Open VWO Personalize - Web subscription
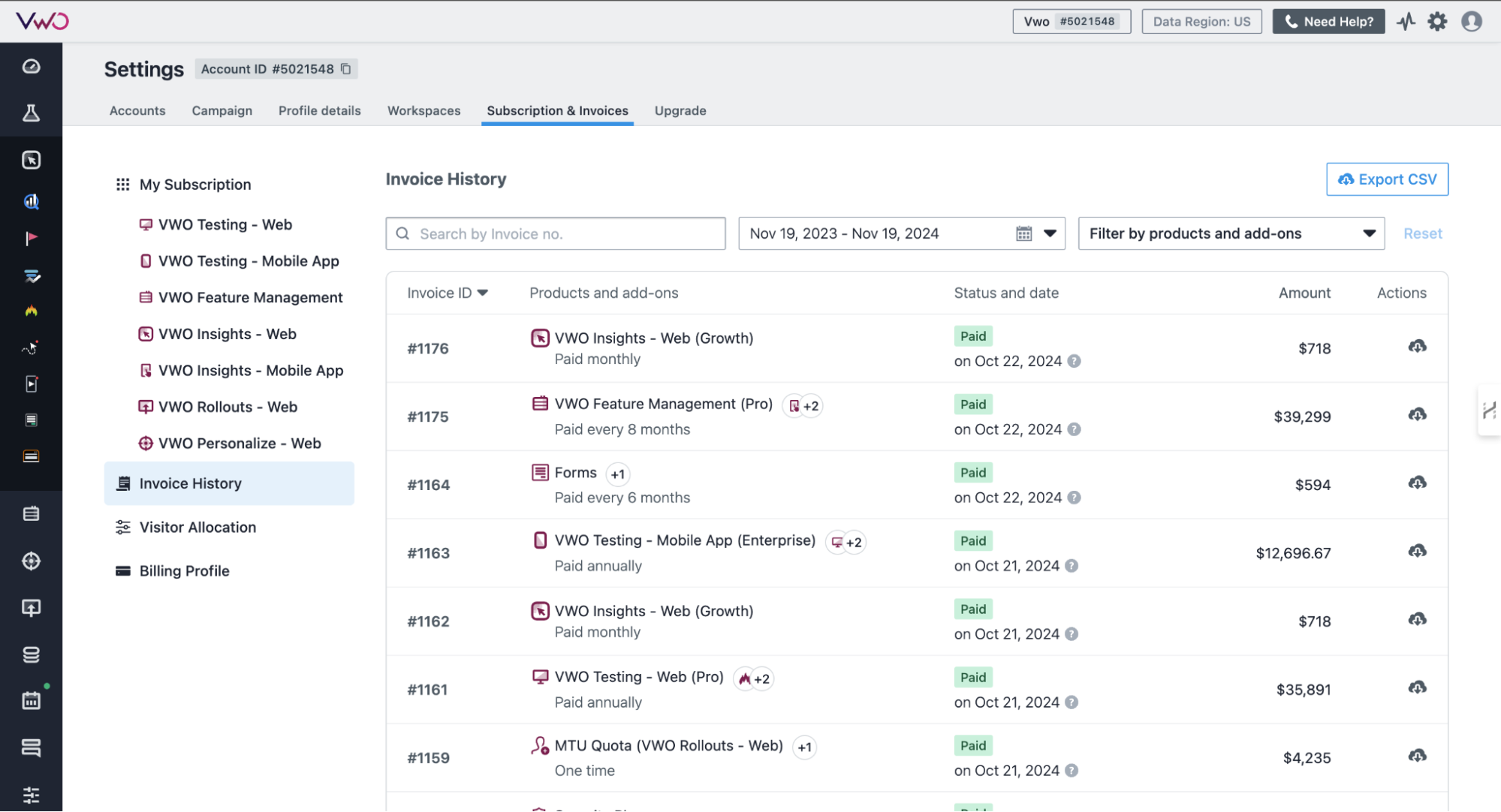This screenshot has width=1501, height=812. pos(239,444)
